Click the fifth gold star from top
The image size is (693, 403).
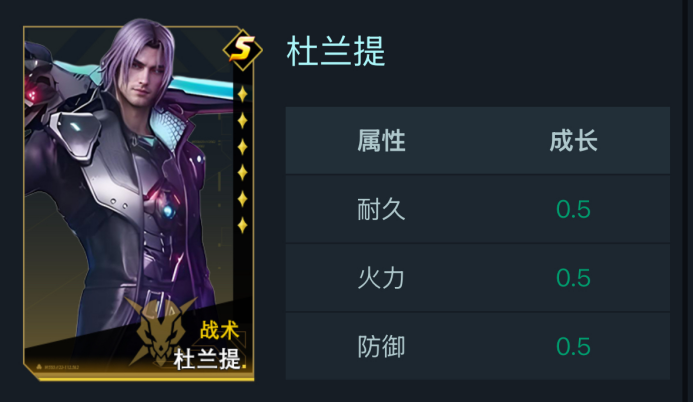coord(242,199)
